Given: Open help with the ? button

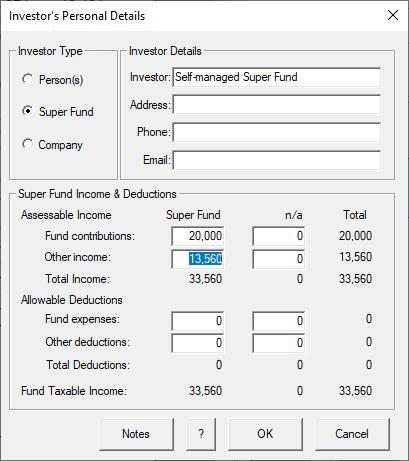Looking at the screenshot, I should (201, 434).
